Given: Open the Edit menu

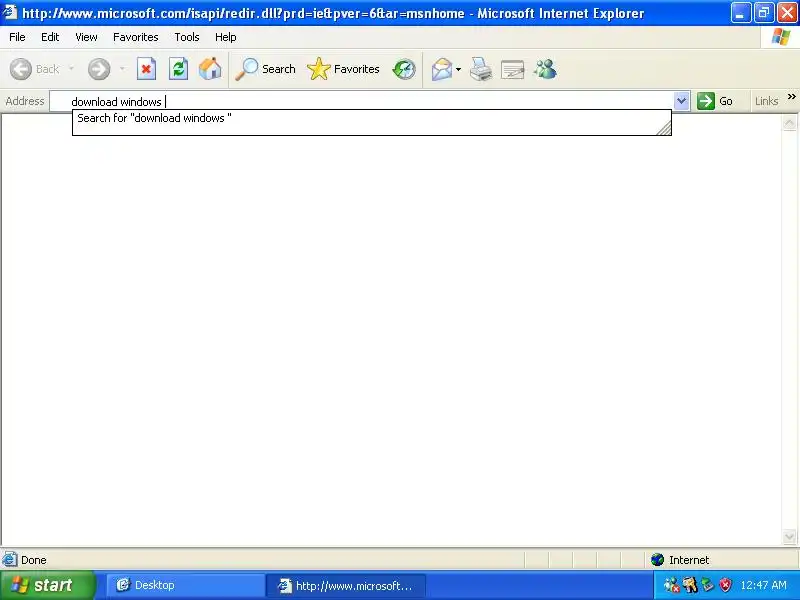Looking at the screenshot, I should [x=50, y=37].
